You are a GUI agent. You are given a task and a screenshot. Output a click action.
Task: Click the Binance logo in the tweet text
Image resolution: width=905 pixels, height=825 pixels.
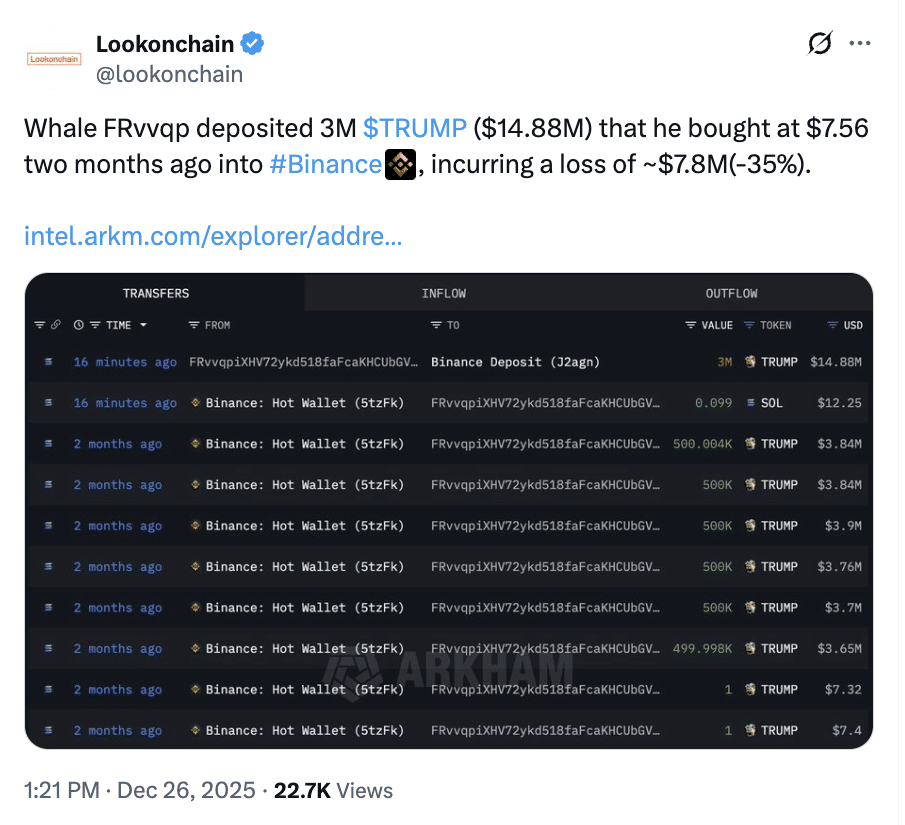click(x=399, y=164)
